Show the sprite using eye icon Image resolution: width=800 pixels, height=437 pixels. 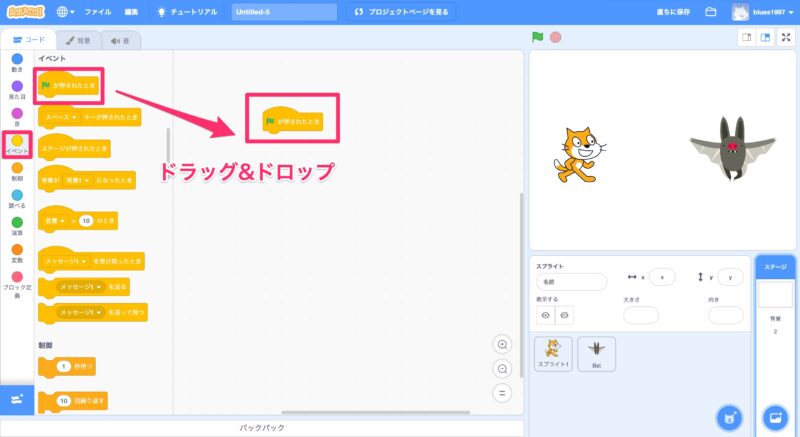[546, 315]
